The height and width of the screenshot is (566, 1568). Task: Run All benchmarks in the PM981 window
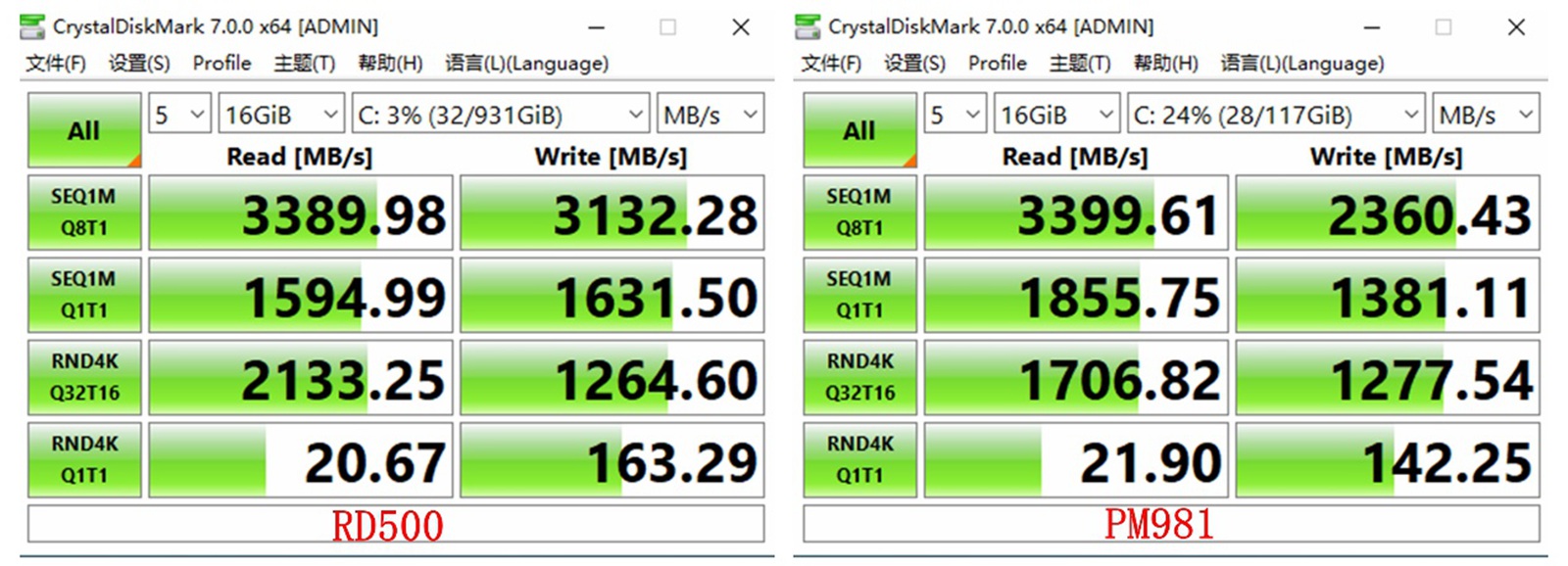click(859, 130)
